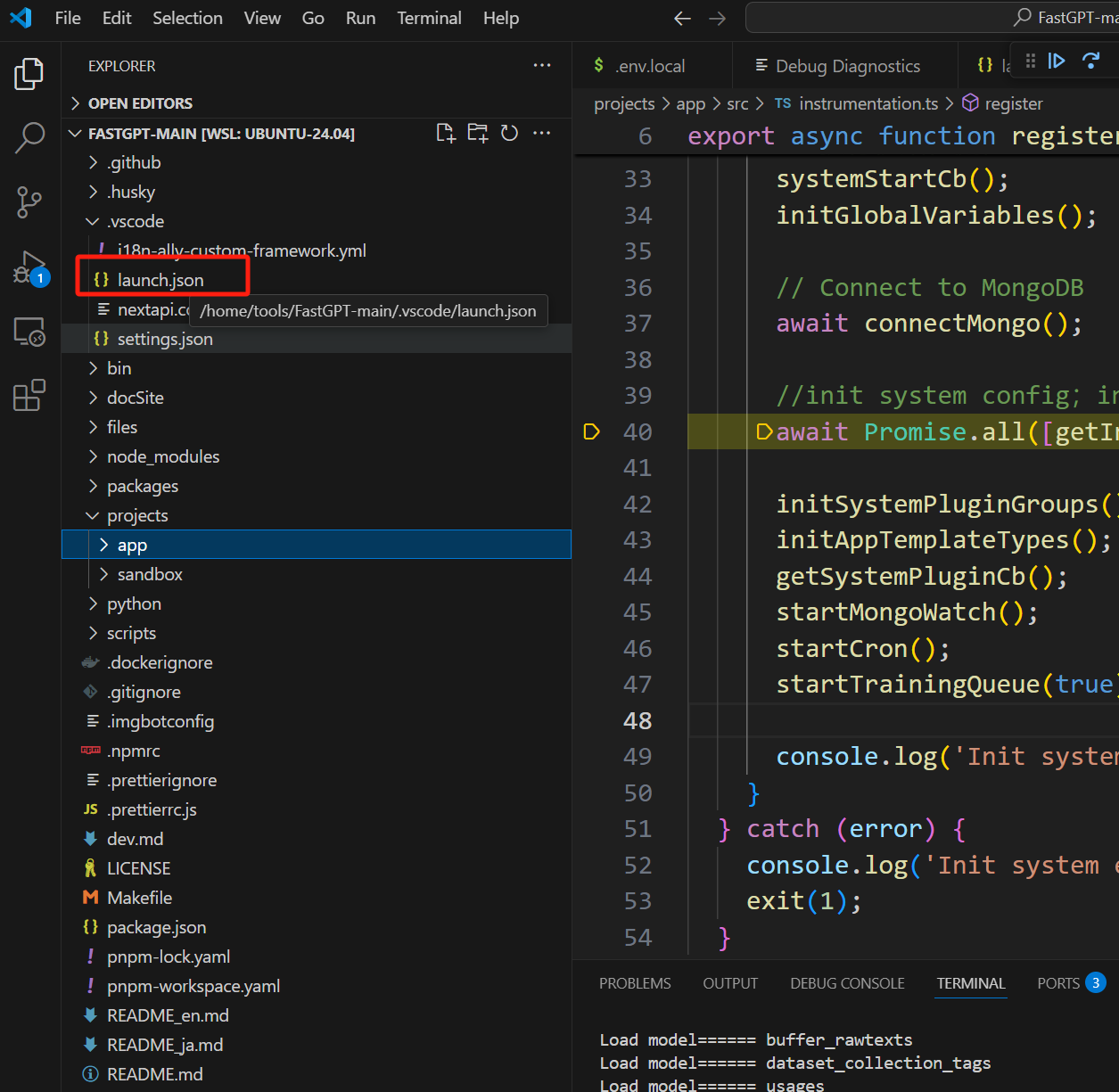Viewport: 1119px width, 1092px height.
Task: Click the instrumentation.ts breadcrumb item
Action: [x=868, y=103]
